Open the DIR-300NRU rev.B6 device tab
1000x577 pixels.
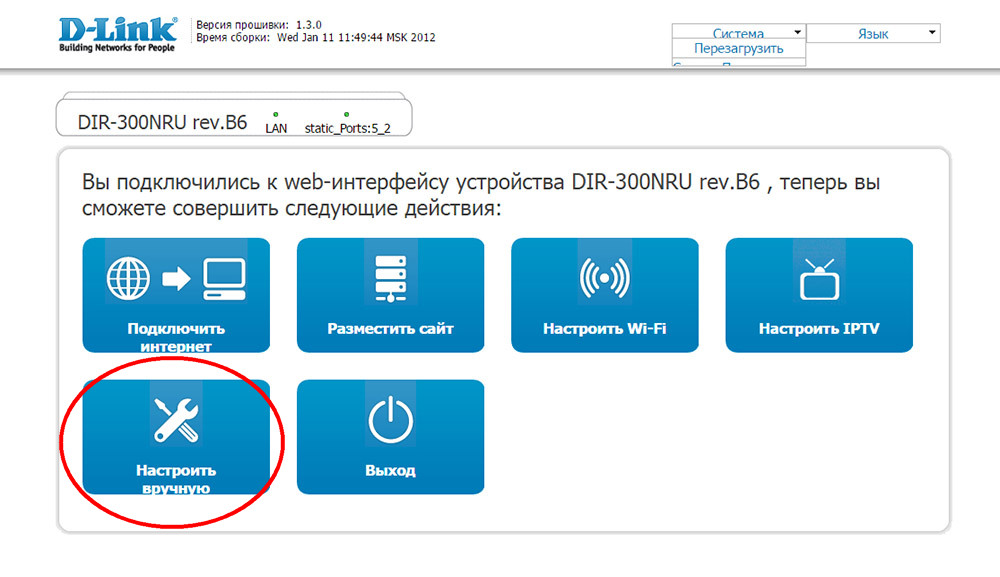[x=162, y=123]
